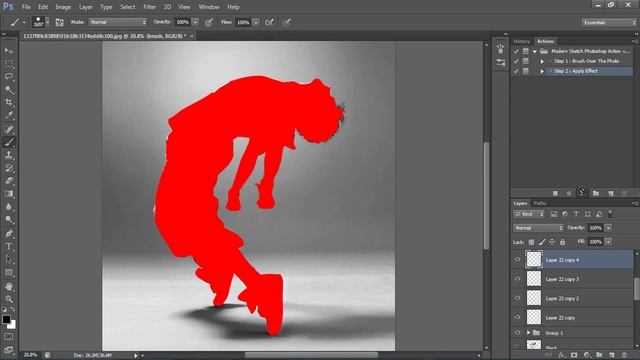Open the Image menu
The image size is (640, 360).
[x=63, y=7]
